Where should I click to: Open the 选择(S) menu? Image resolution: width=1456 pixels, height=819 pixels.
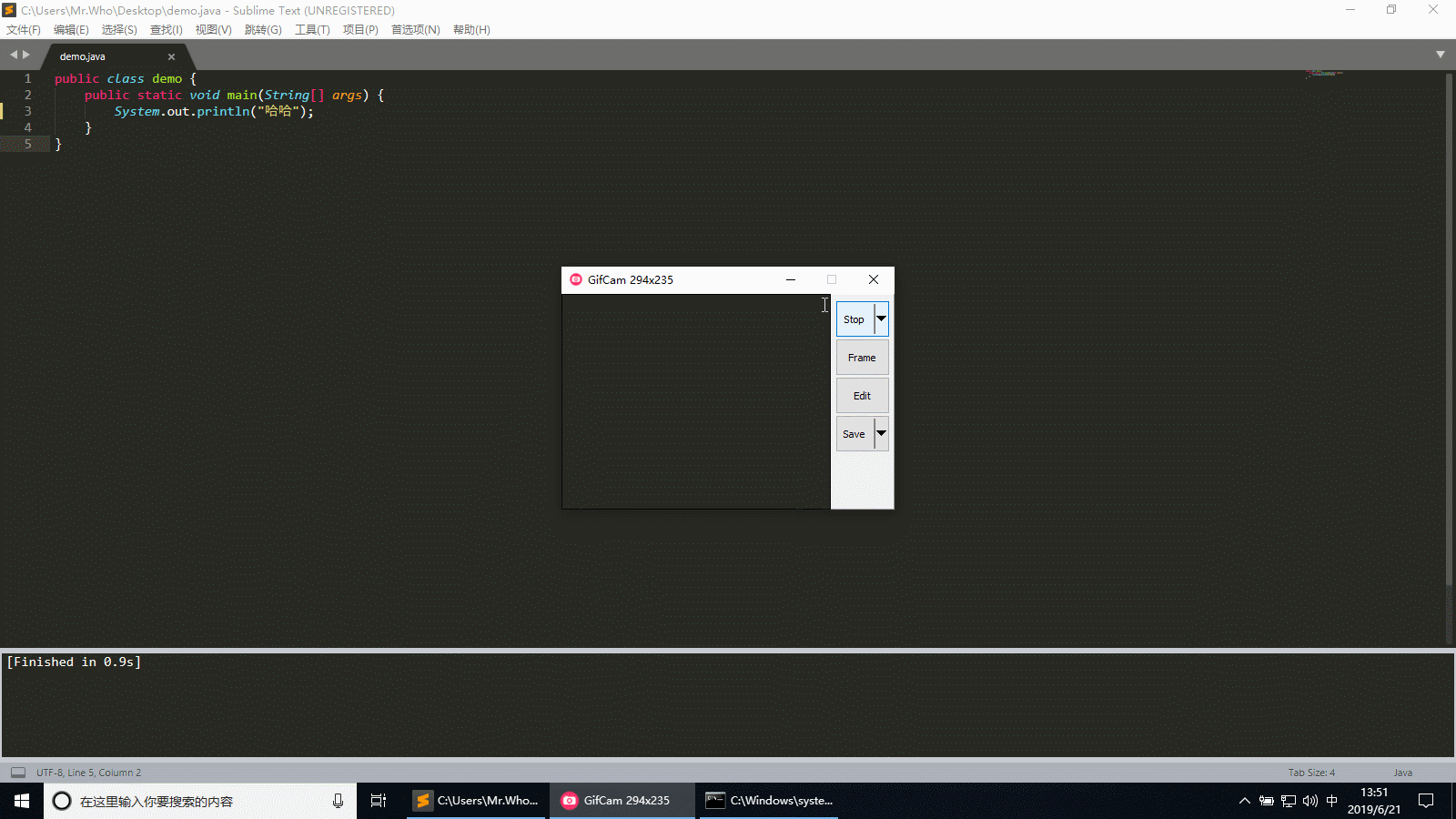click(x=119, y=30)
